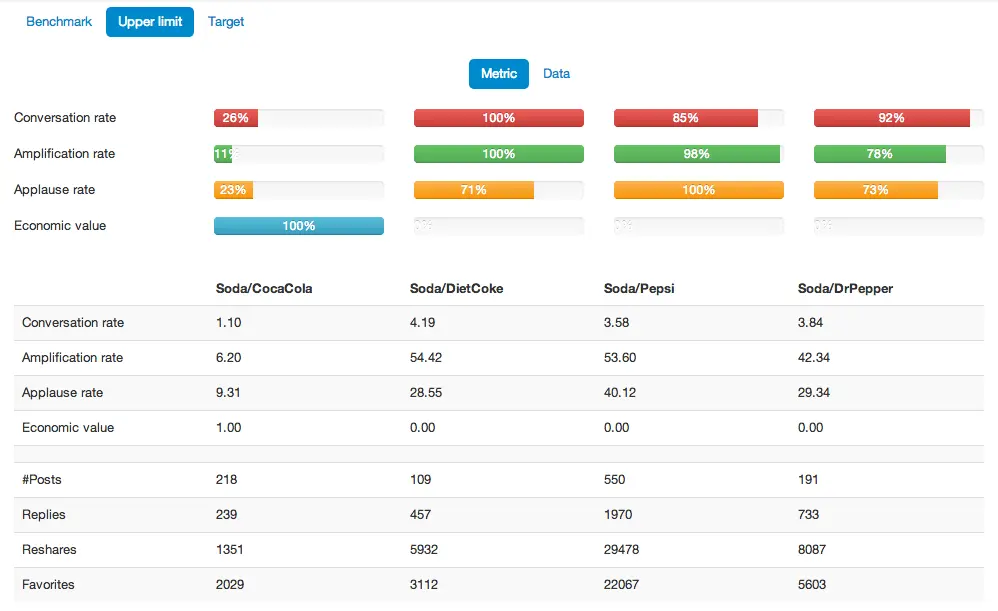The image size is (998, 611).
Task: Click the Pepsi Reshares value 29478
Action: 622,549
